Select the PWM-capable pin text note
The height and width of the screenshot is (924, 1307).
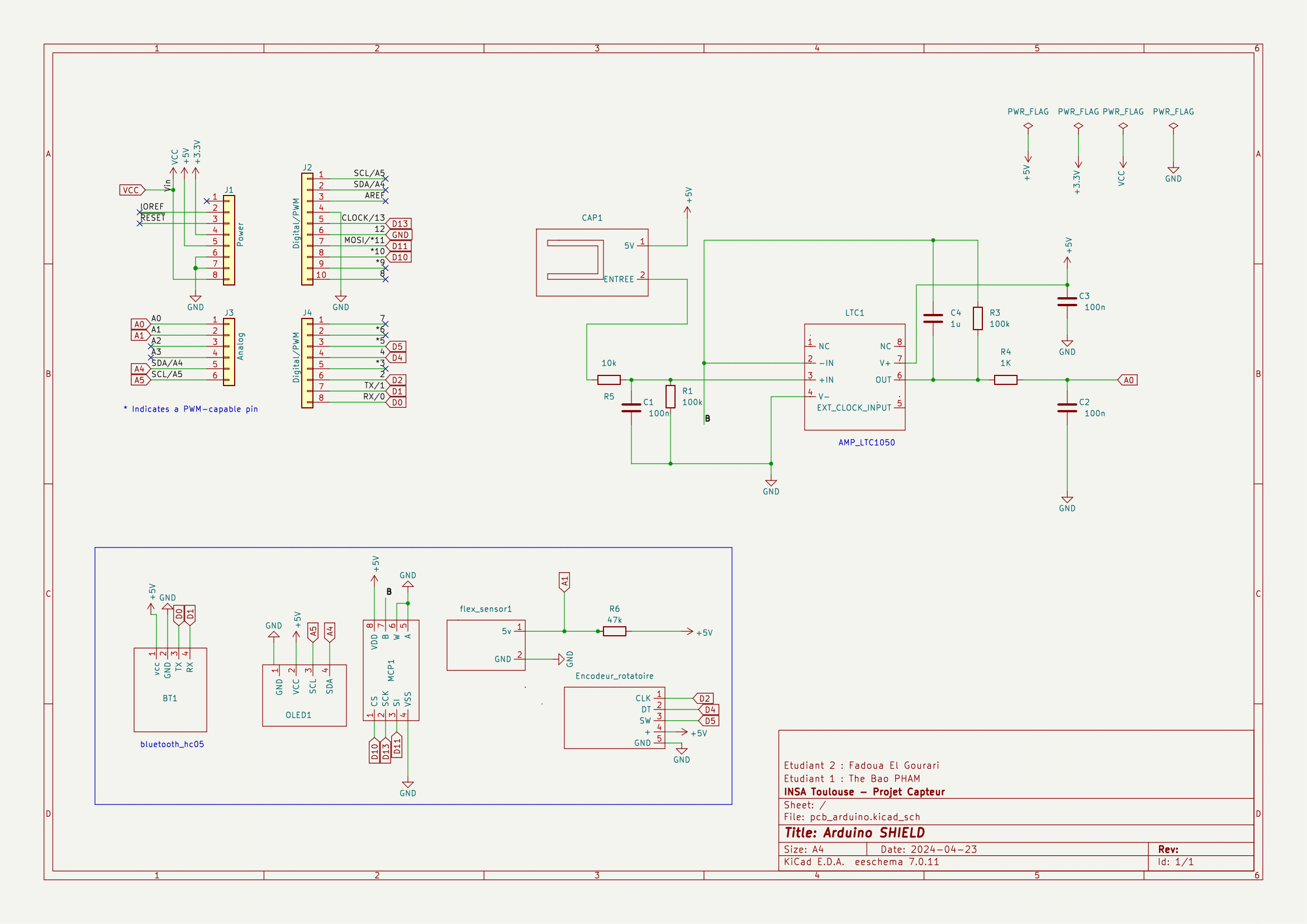(x=191, y=409)
